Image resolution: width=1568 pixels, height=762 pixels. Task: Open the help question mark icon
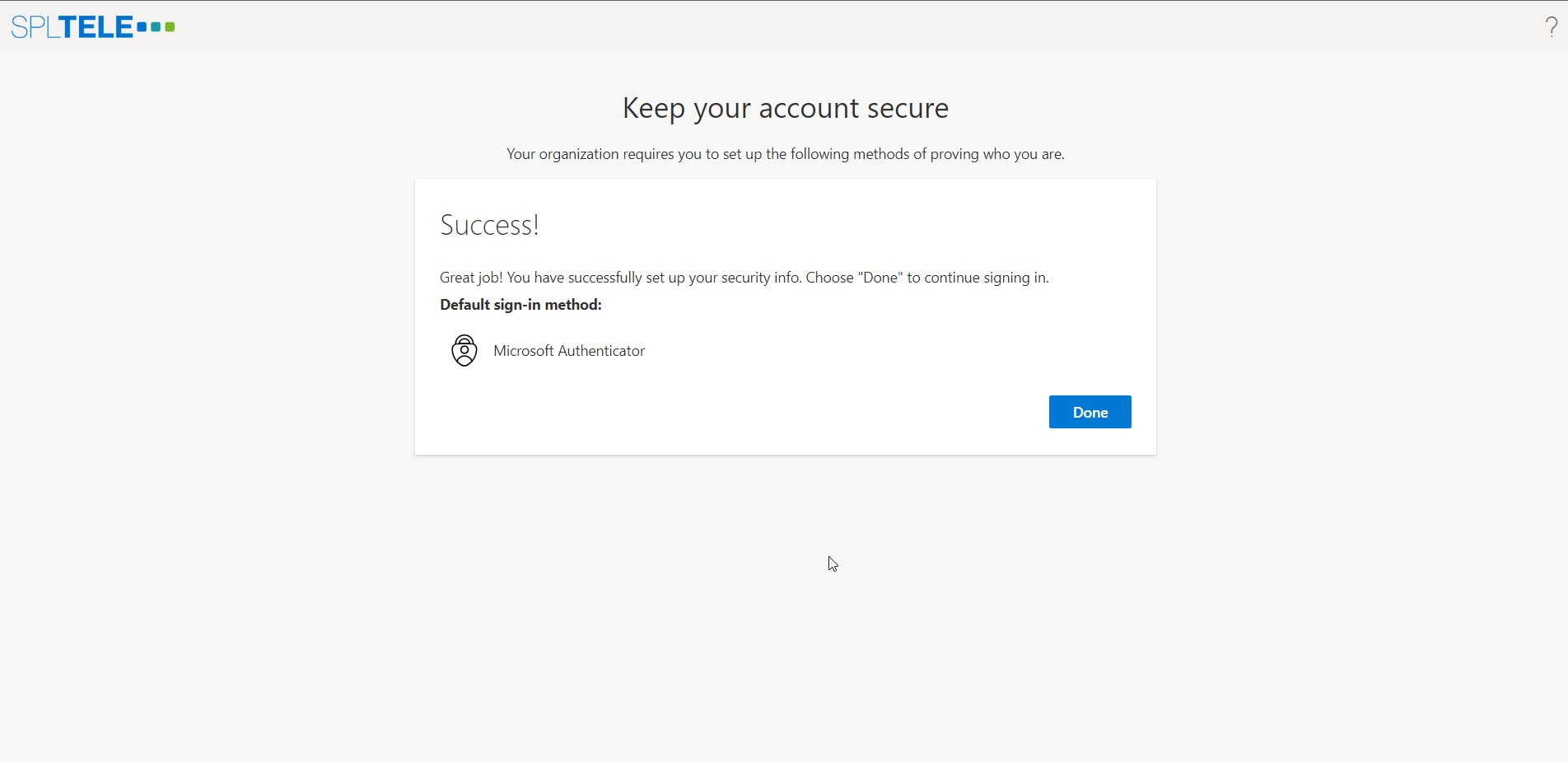point(1552,27)
